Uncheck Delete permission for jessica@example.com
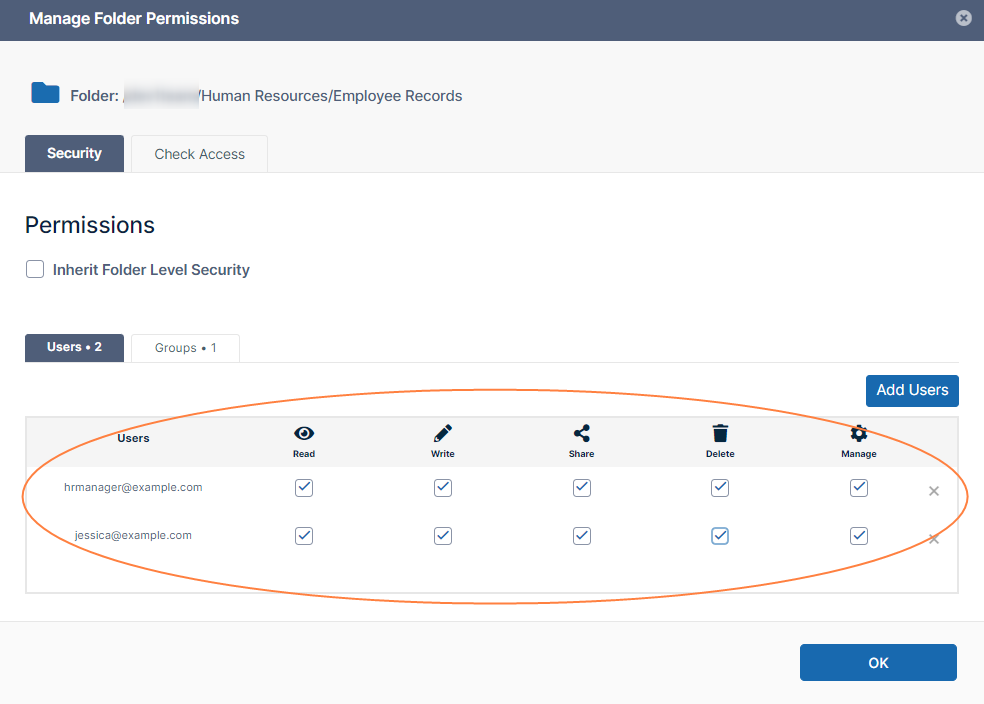 coord(720,536)
